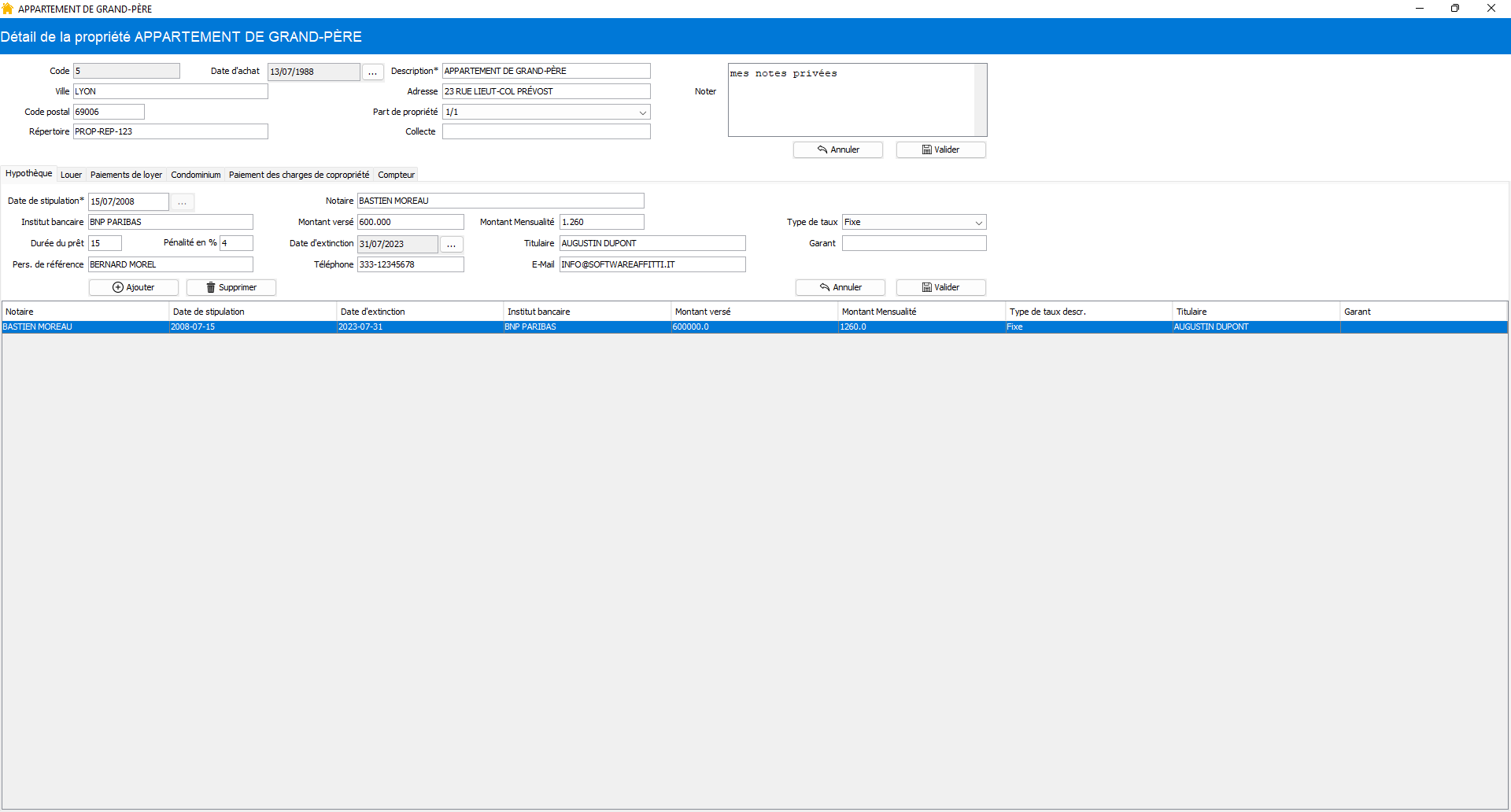This screenshot has width=1511, height=812.
Task: Click the 1260.0 table cell
Action: point(922,327)
